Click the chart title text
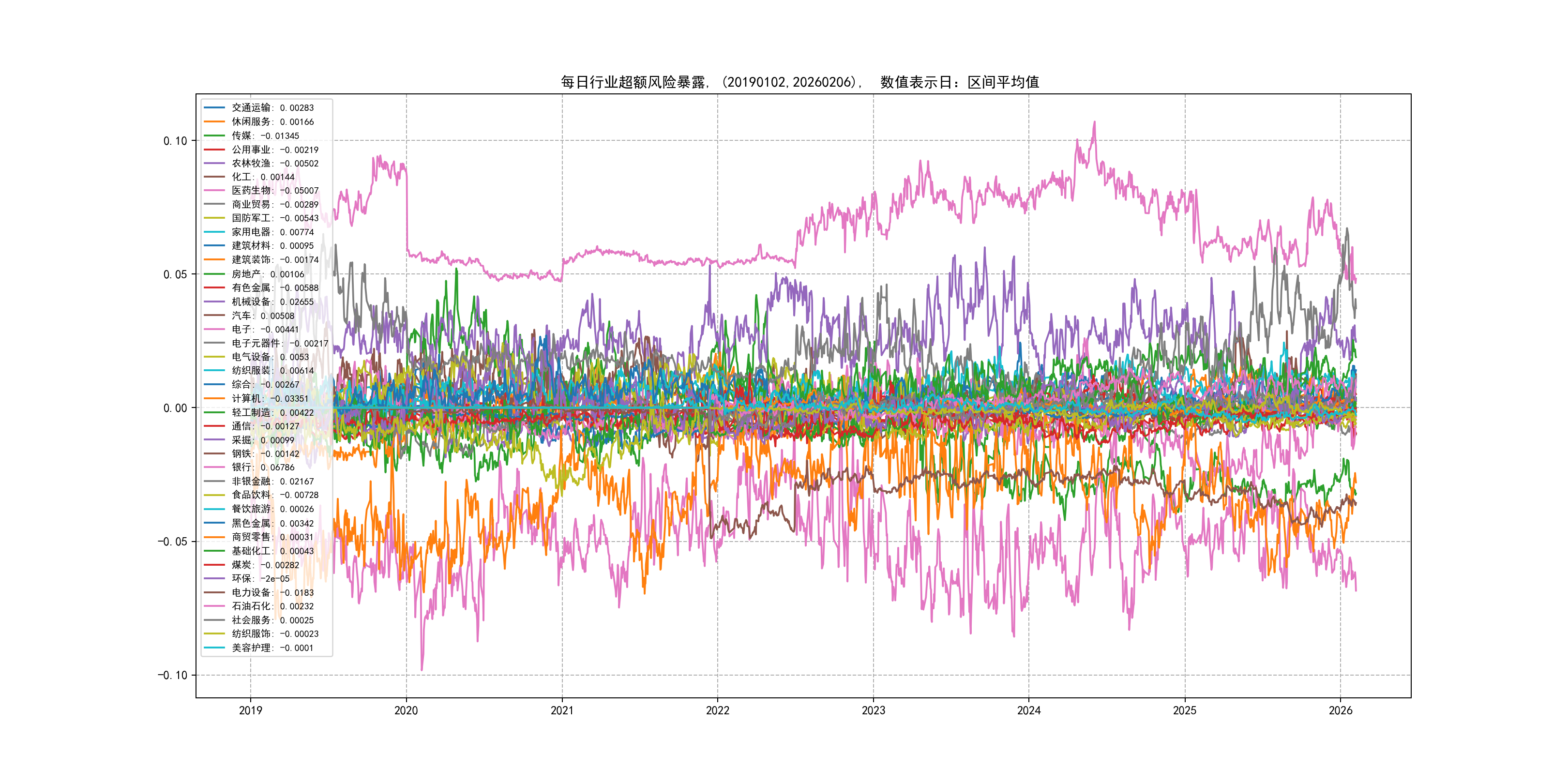This screenshot has width=1568, height=784. (800, 82)
